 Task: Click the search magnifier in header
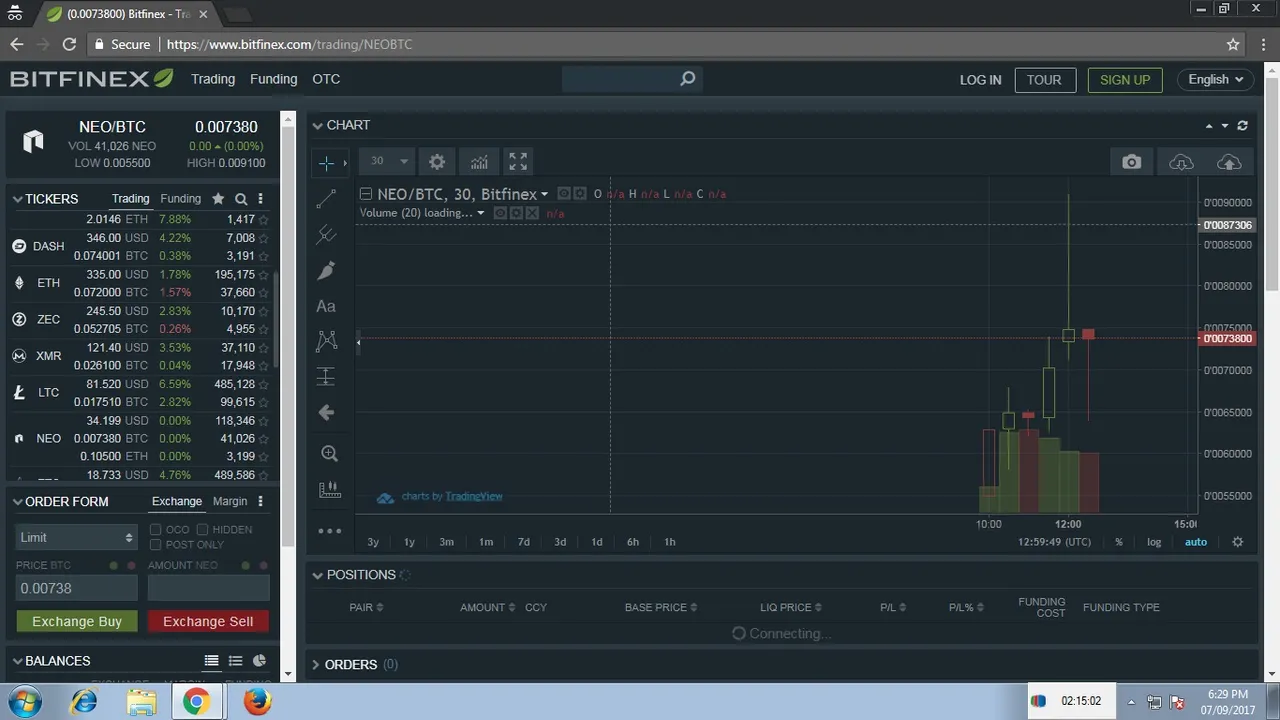click(687, 79)
